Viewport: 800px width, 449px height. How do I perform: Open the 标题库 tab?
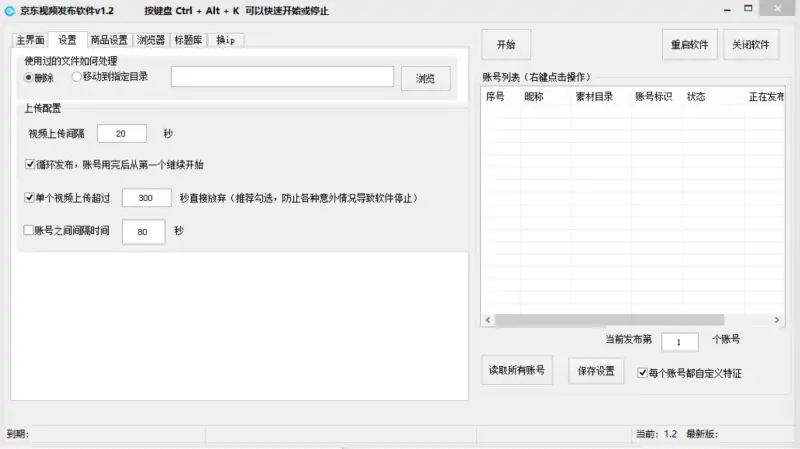click(190, 40)
